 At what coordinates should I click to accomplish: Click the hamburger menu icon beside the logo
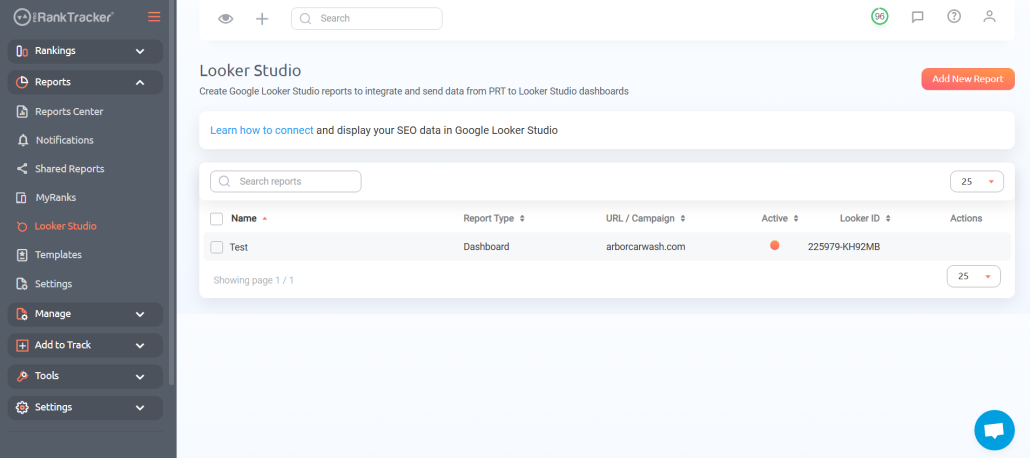pyautogui.click(x=154, y=17)
